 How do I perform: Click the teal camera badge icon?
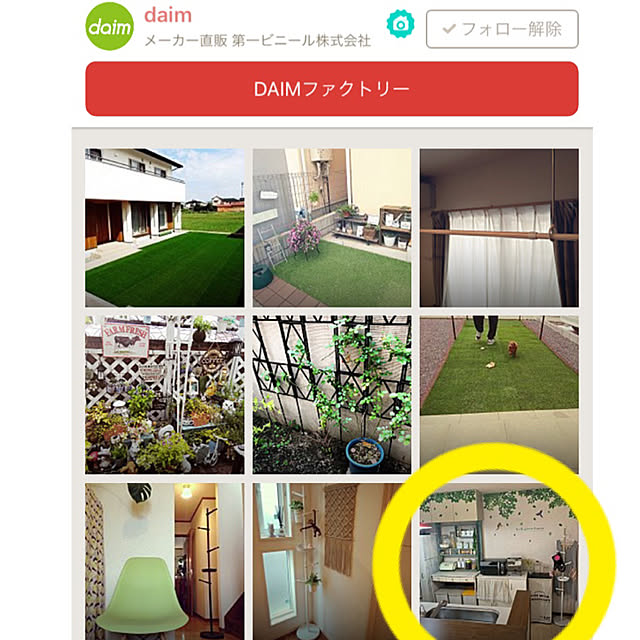point(400,24)
